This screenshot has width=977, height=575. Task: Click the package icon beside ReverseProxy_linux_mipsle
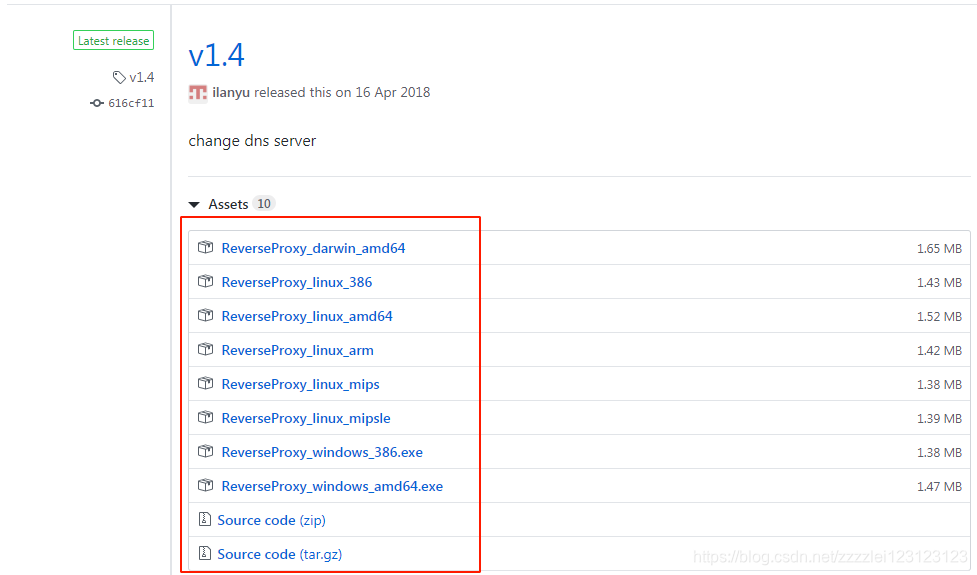[206, 417]
